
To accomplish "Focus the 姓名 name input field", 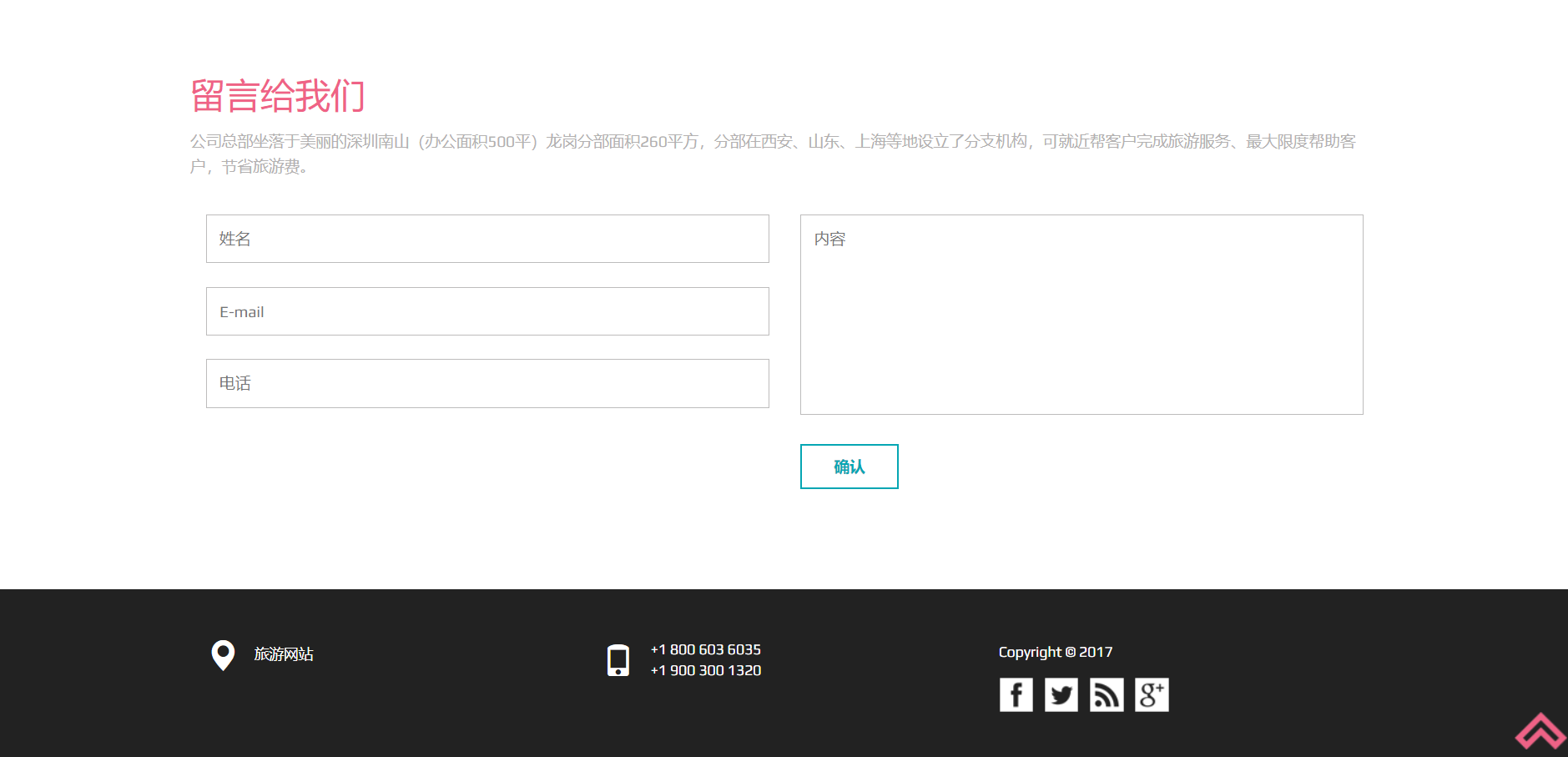I will [x=487, y=239].
